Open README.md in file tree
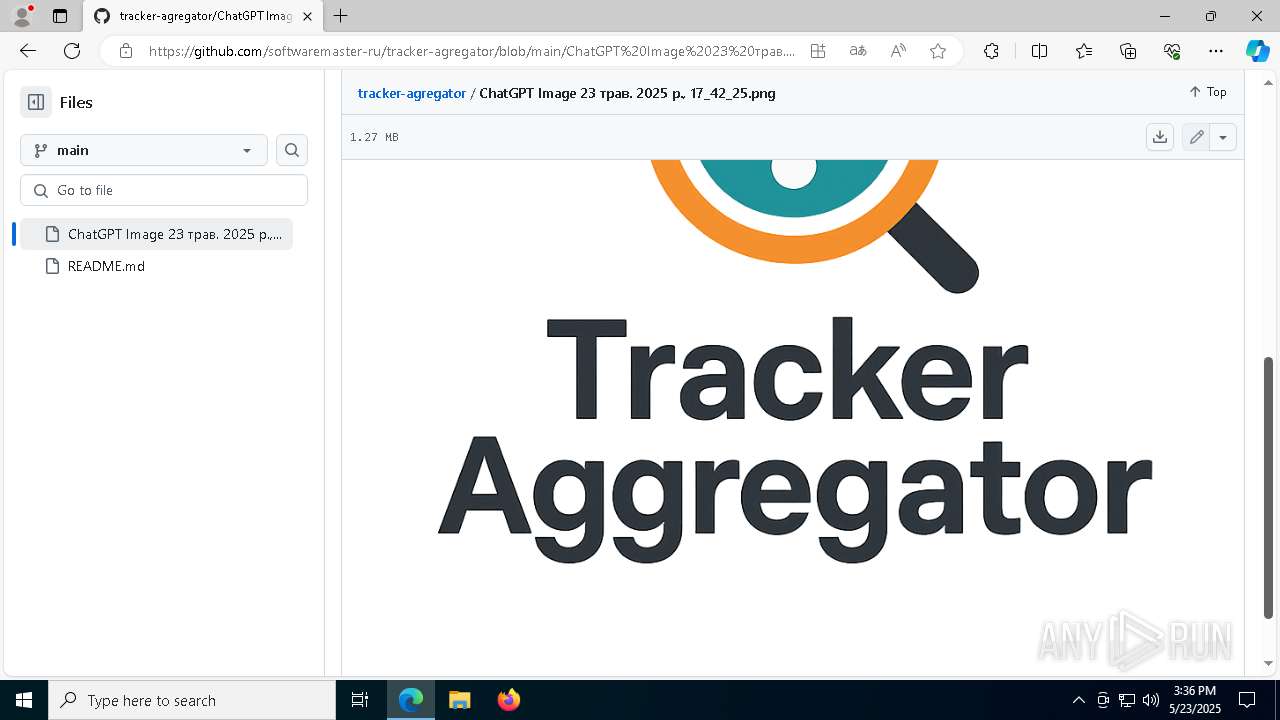Image resolution: width=1280 pixels, height=720 pixels. [106, 266]
